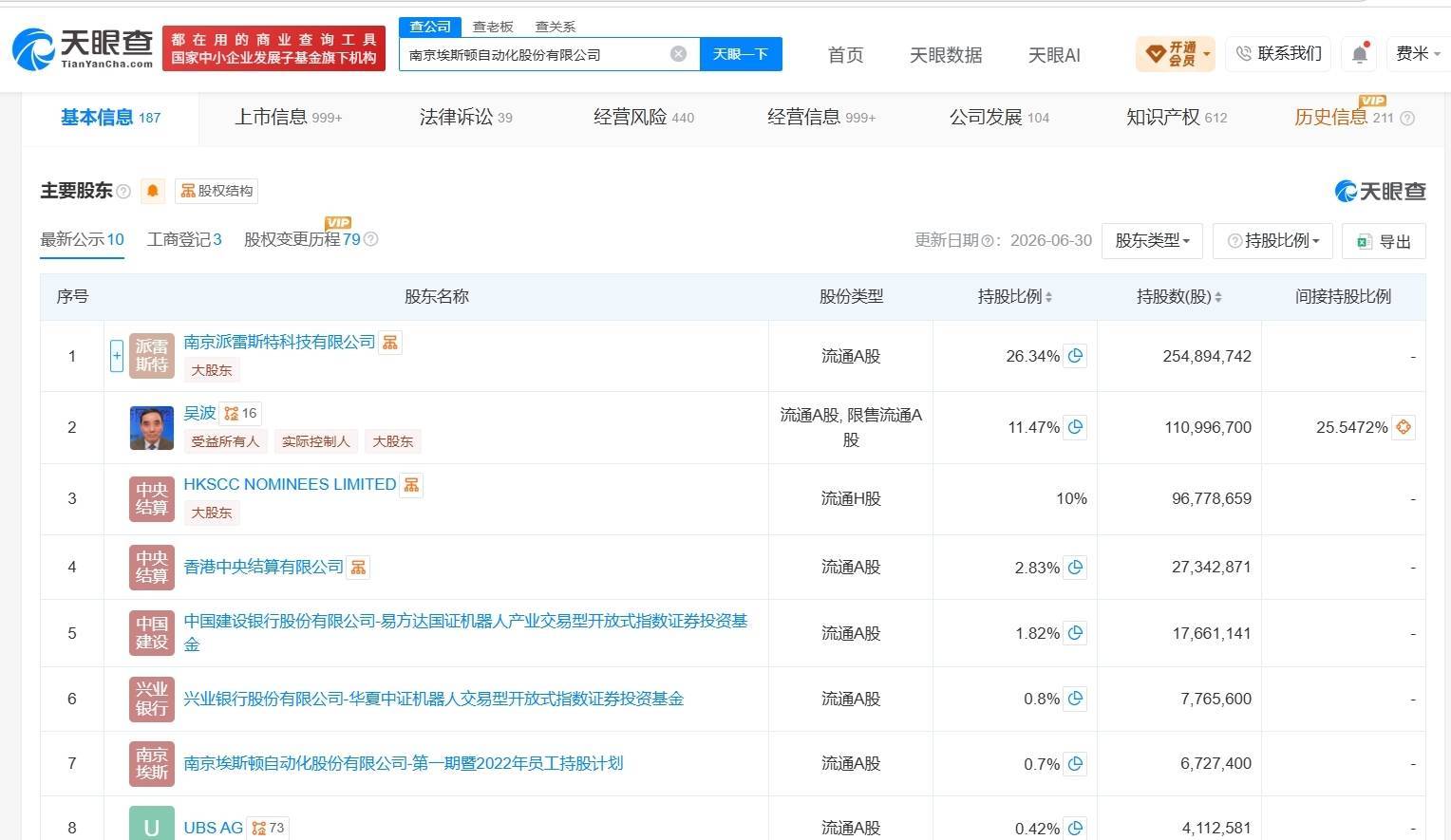Click the 导出 export button
1451x840 pixels.
[x=1384, y=241]
